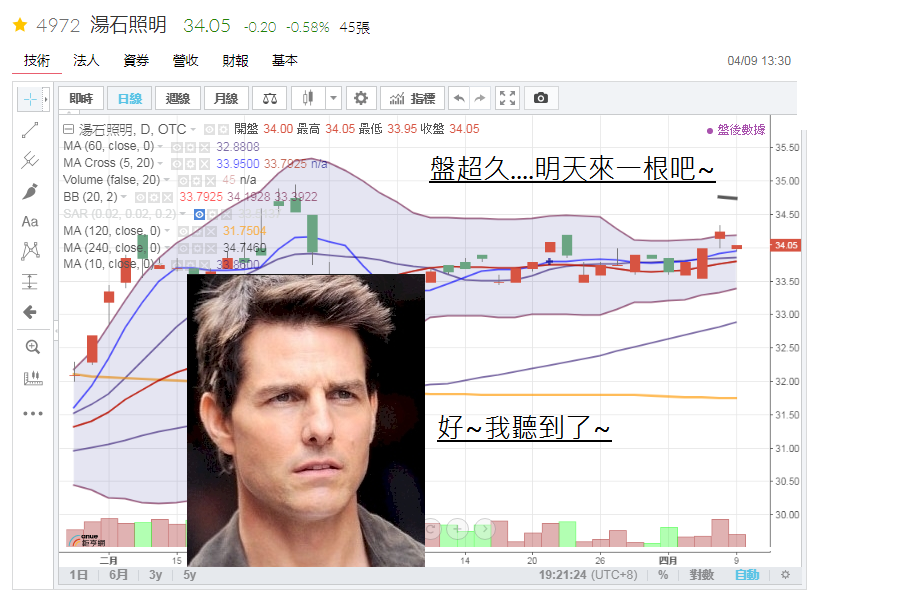
Task: Redo the last chart action
Action: click(x=480, y=98)
